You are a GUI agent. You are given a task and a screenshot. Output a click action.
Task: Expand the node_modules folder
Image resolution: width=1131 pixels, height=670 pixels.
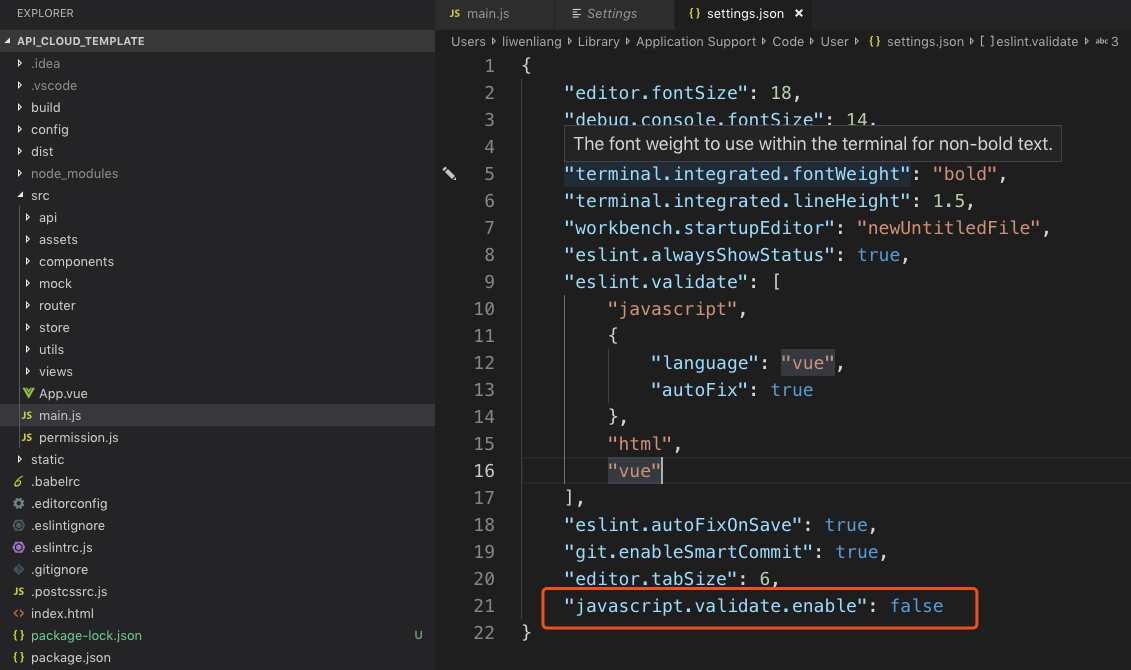click(x=20, y=173)
